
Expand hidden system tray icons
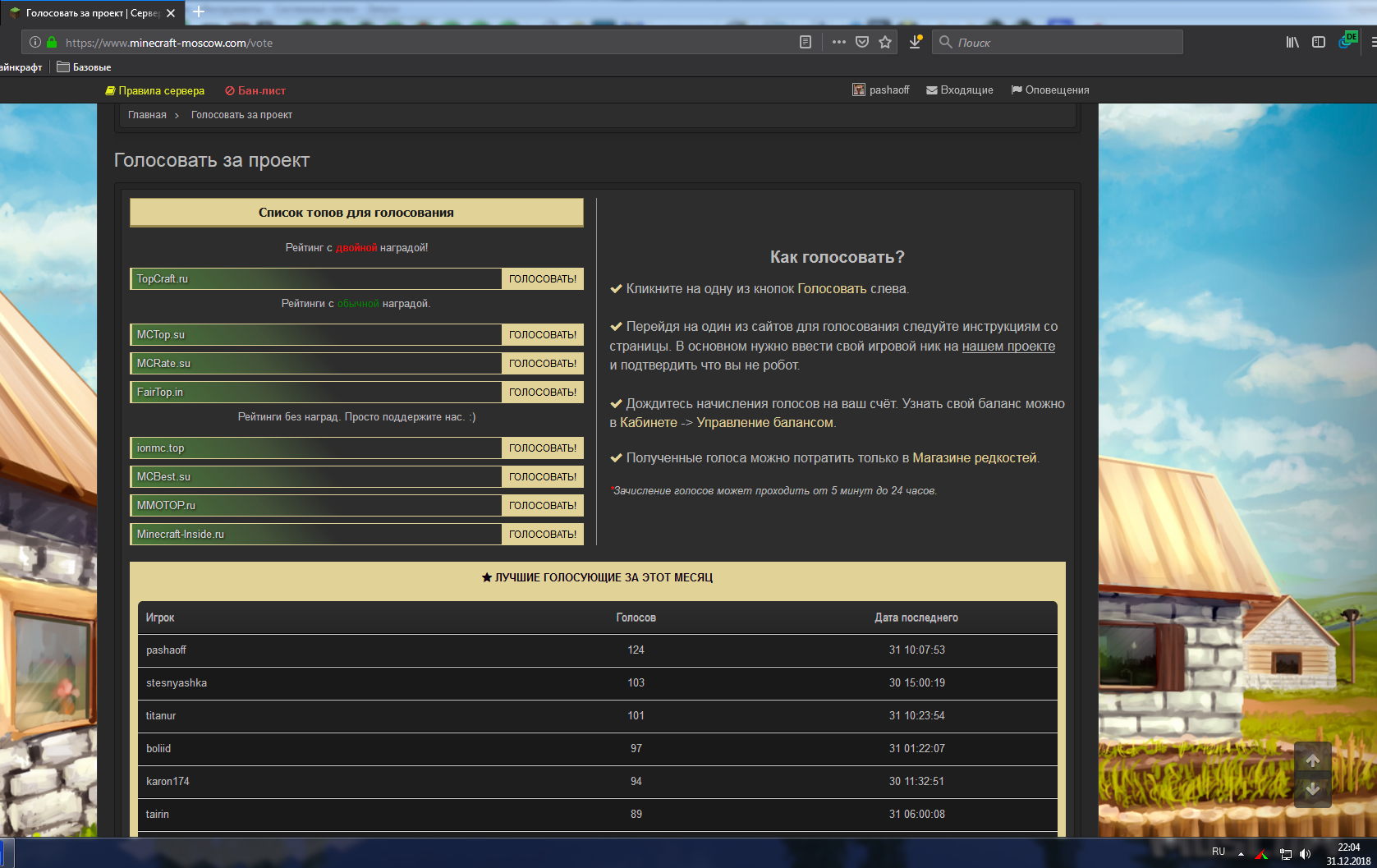point(1241,854)
